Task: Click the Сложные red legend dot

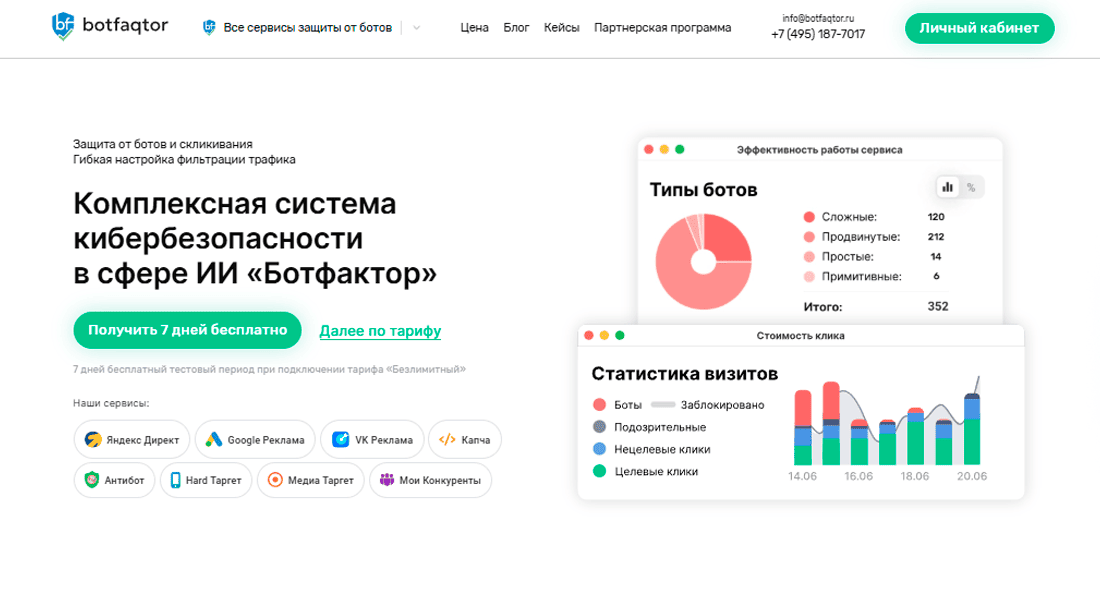Action: [x=809, y=217]
